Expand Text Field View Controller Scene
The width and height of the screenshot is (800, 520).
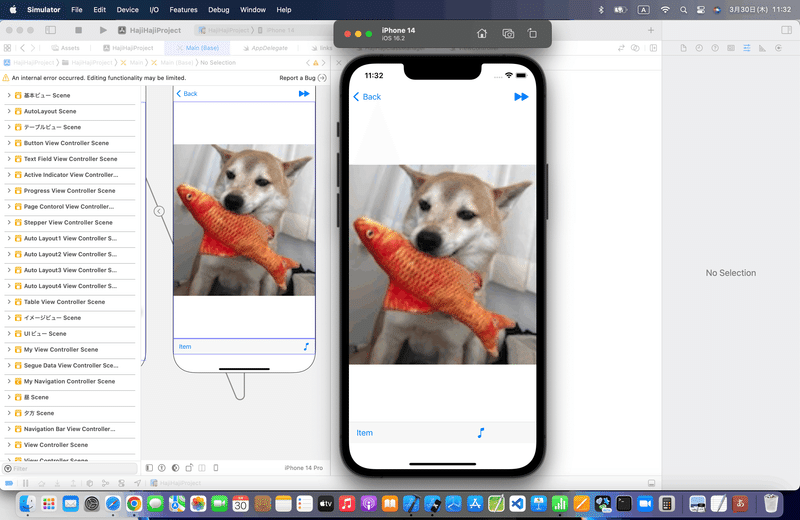pyautogui.click(x=9, y=159)
